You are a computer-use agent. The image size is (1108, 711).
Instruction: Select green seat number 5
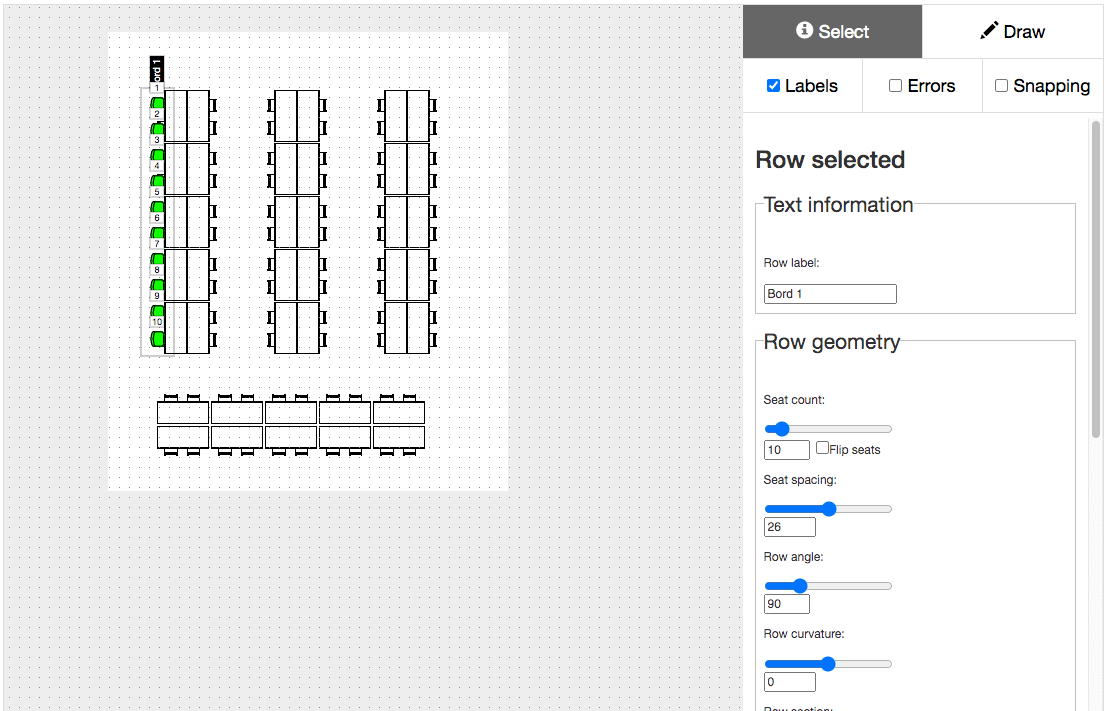(x=158, y=207)
